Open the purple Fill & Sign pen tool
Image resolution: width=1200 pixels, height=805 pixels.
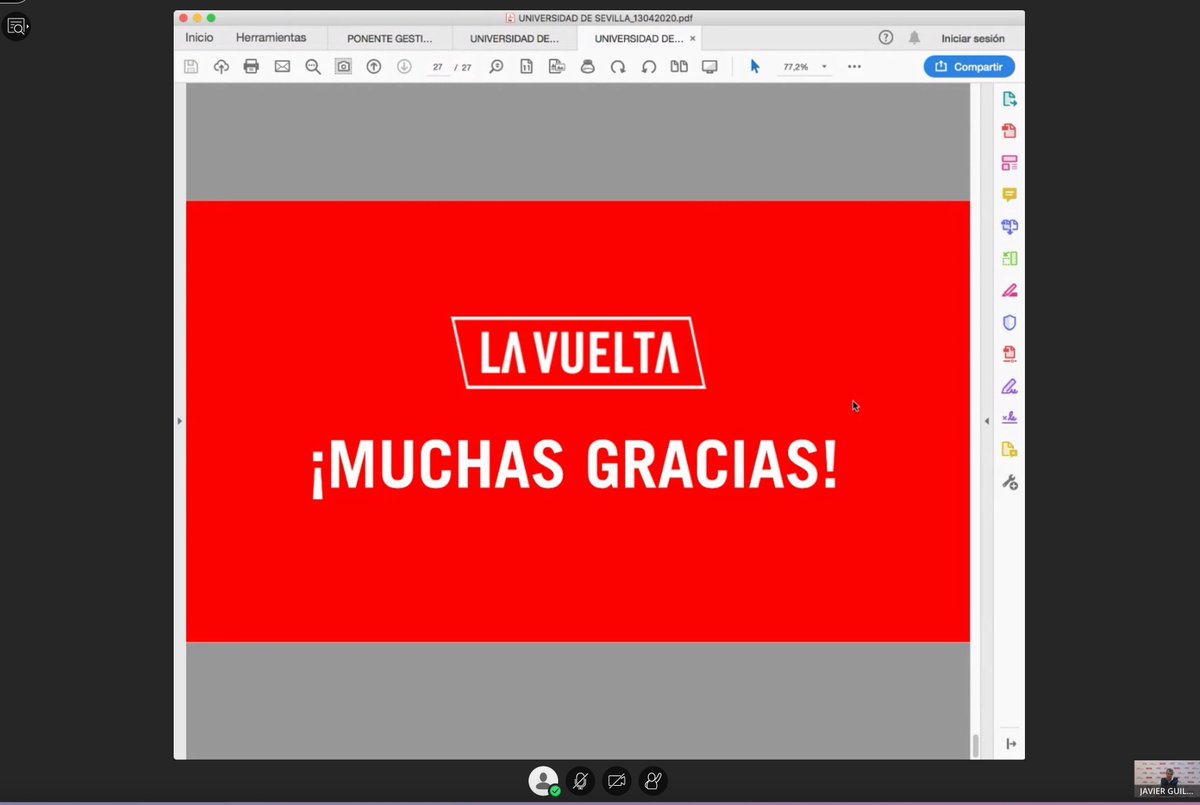1009,386
